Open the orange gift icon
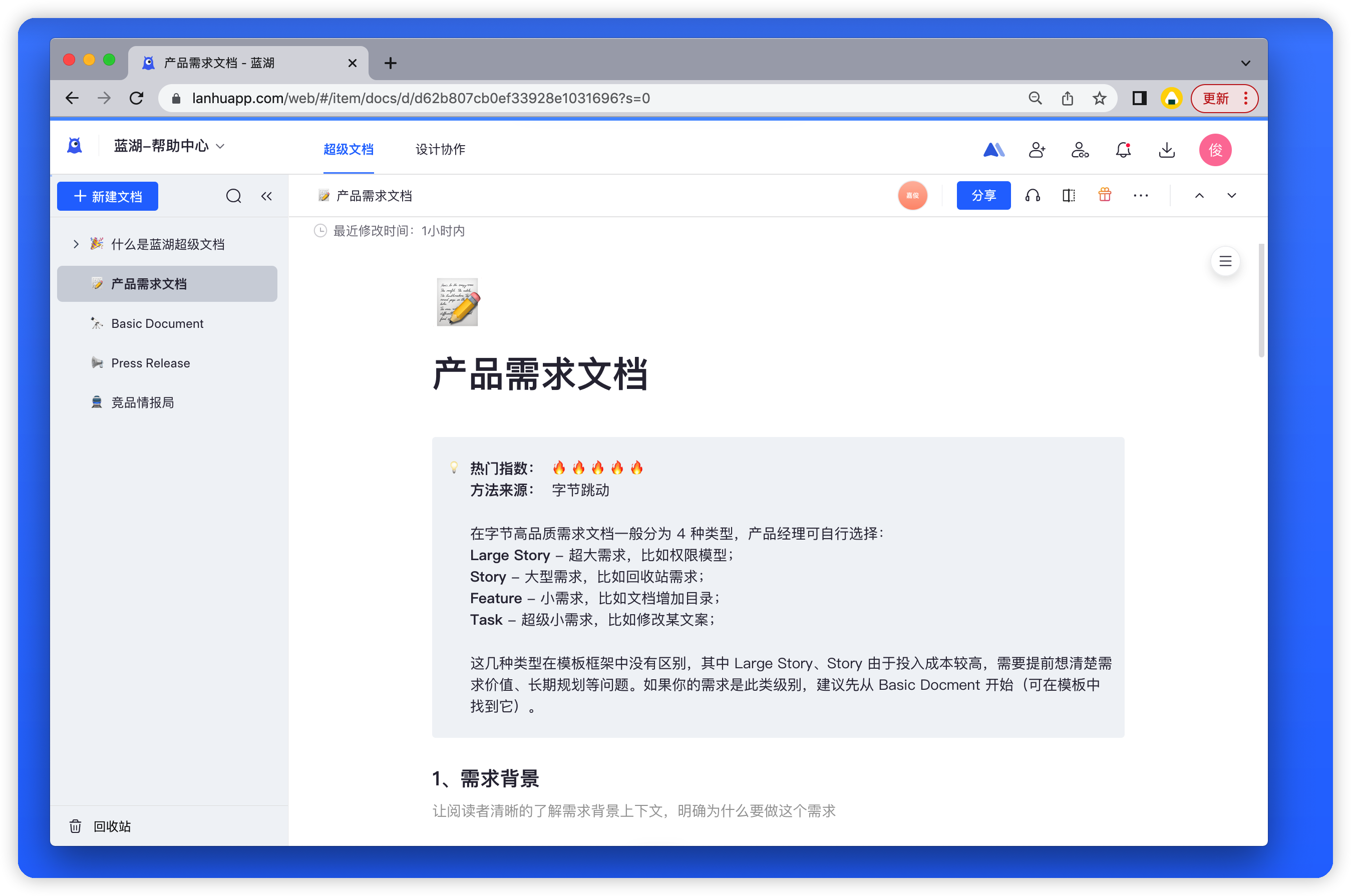This screenshot has width=1351, height=896. (1104, 195)
